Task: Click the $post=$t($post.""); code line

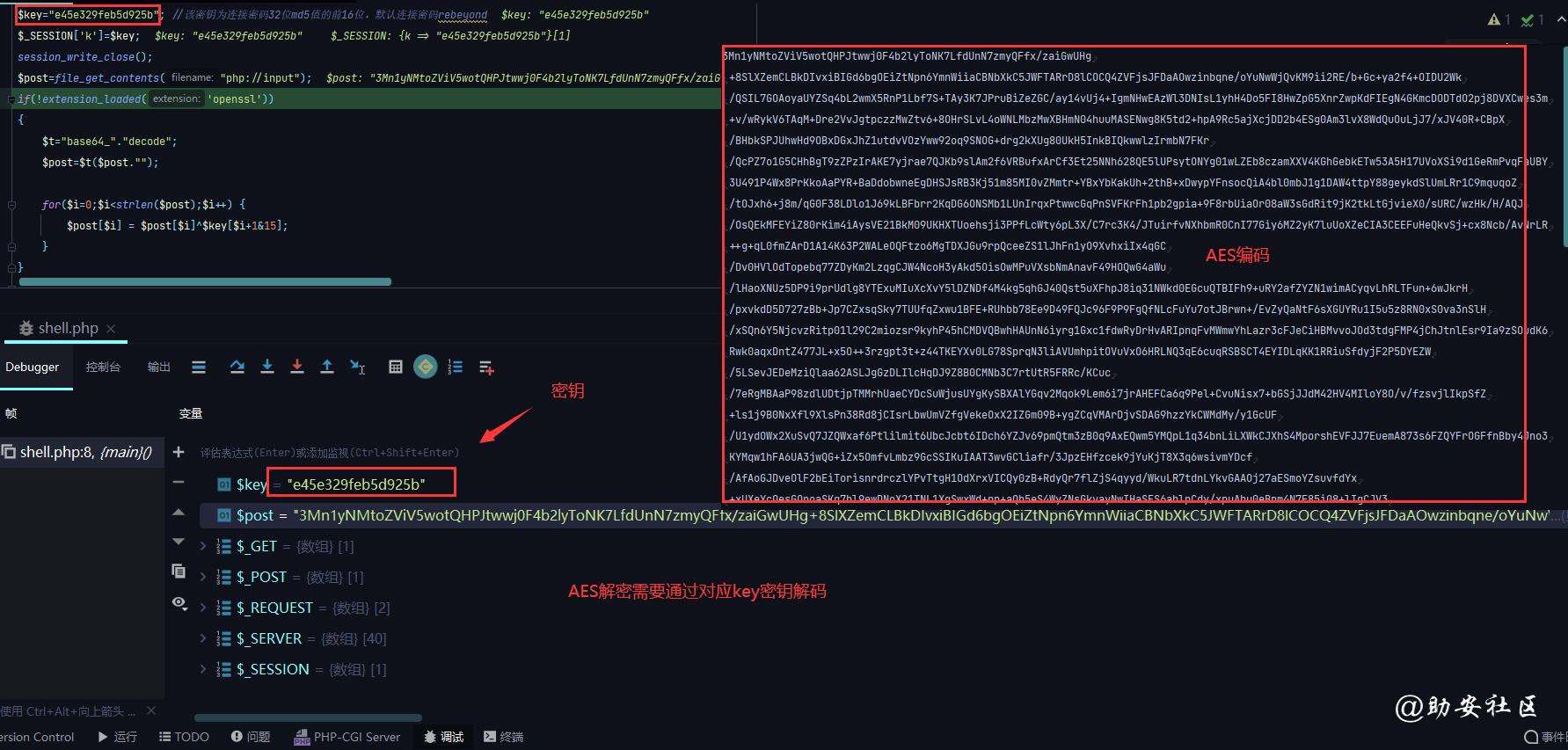Action: (x=100, y=163)
